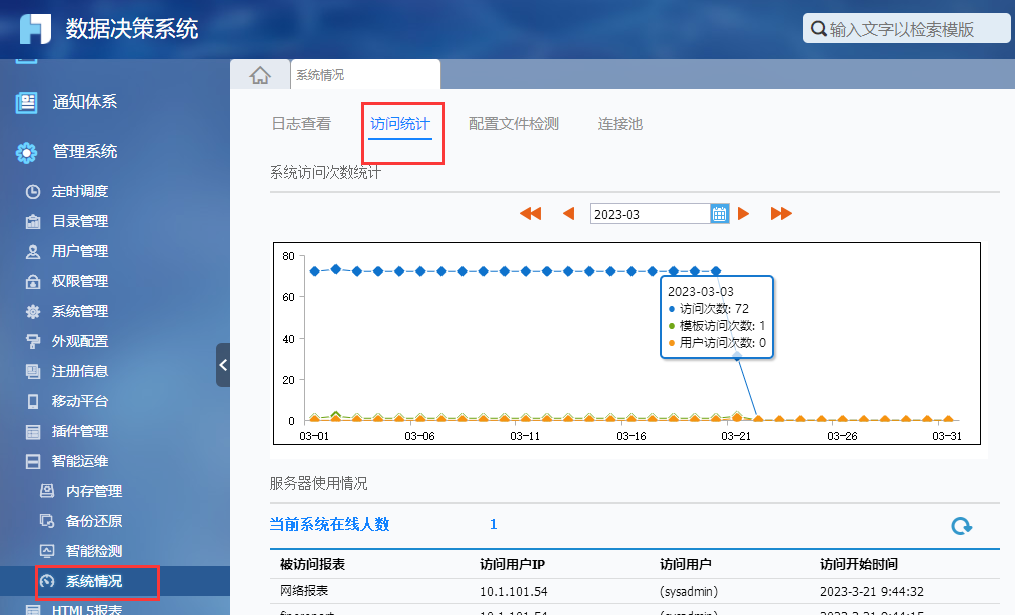1015x615 pixels.
Task: Click the 目录管理 icon
Action: point(33,221)
